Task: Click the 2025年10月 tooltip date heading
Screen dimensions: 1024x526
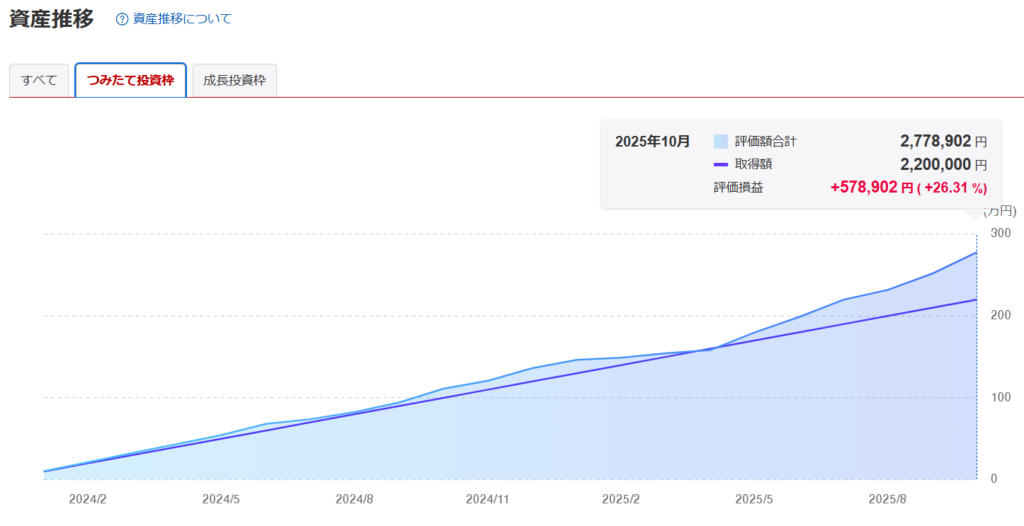Action: [x=652, y=141]
